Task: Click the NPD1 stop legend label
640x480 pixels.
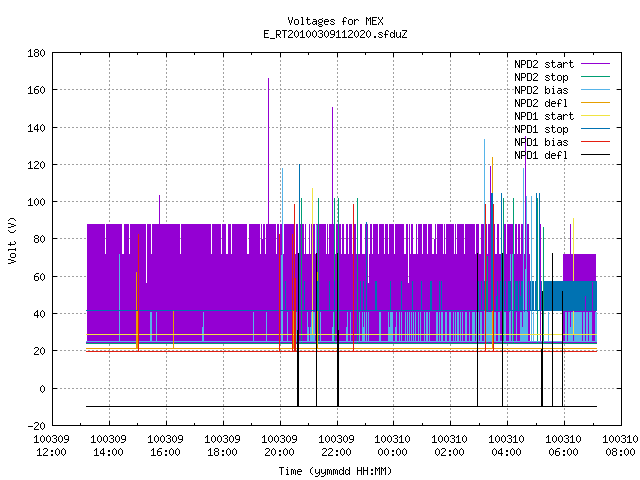Action: coord(541,129)
